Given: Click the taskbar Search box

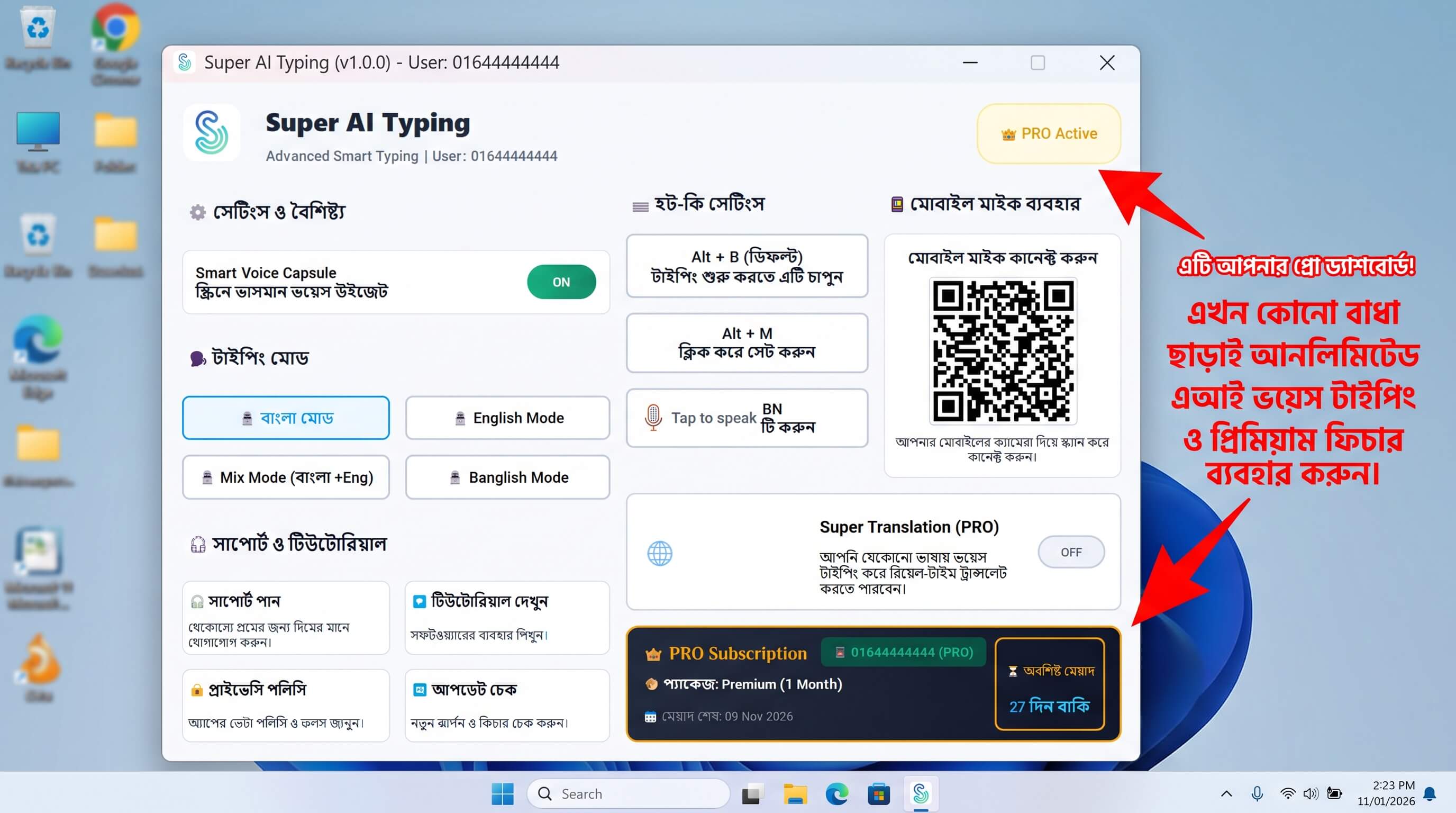Looking at the screenshot, I should click(x=628, y=793).
